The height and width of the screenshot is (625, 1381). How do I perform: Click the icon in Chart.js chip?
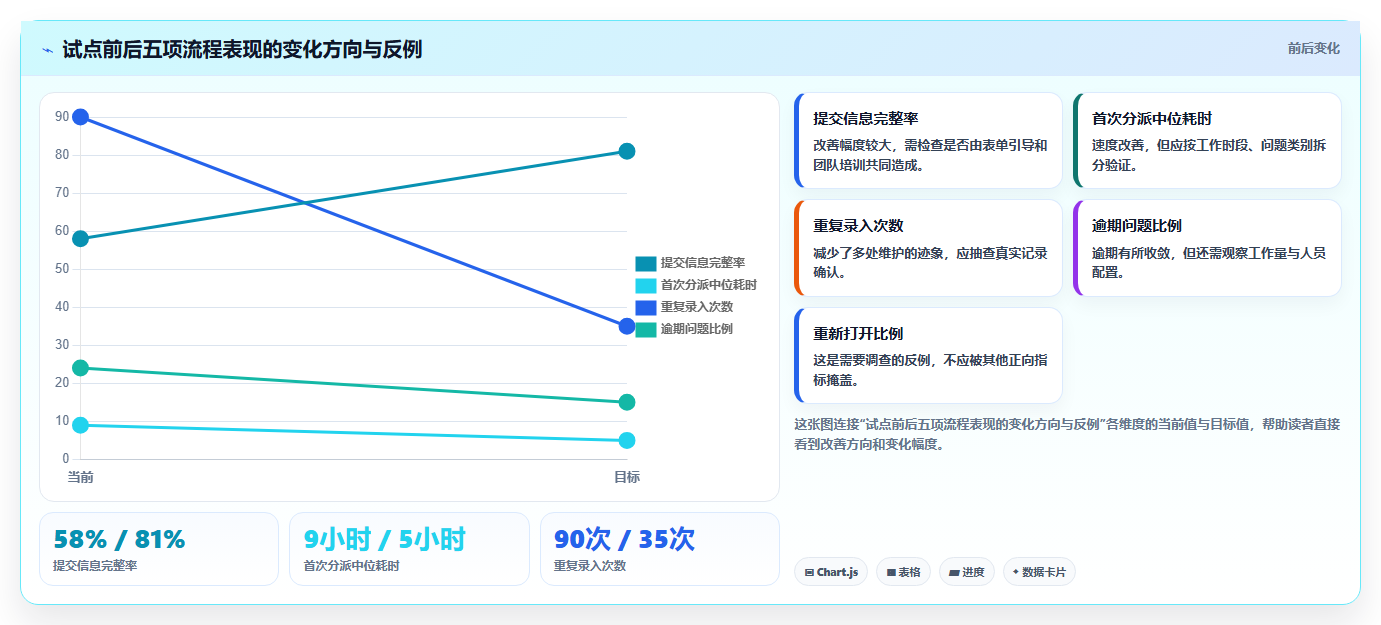(809, 573)
